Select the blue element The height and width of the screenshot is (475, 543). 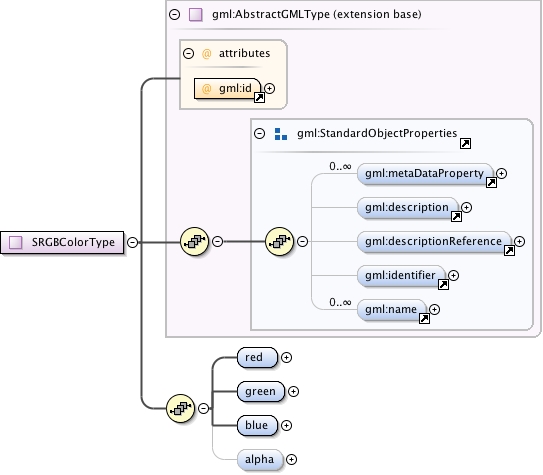point(257,425)
